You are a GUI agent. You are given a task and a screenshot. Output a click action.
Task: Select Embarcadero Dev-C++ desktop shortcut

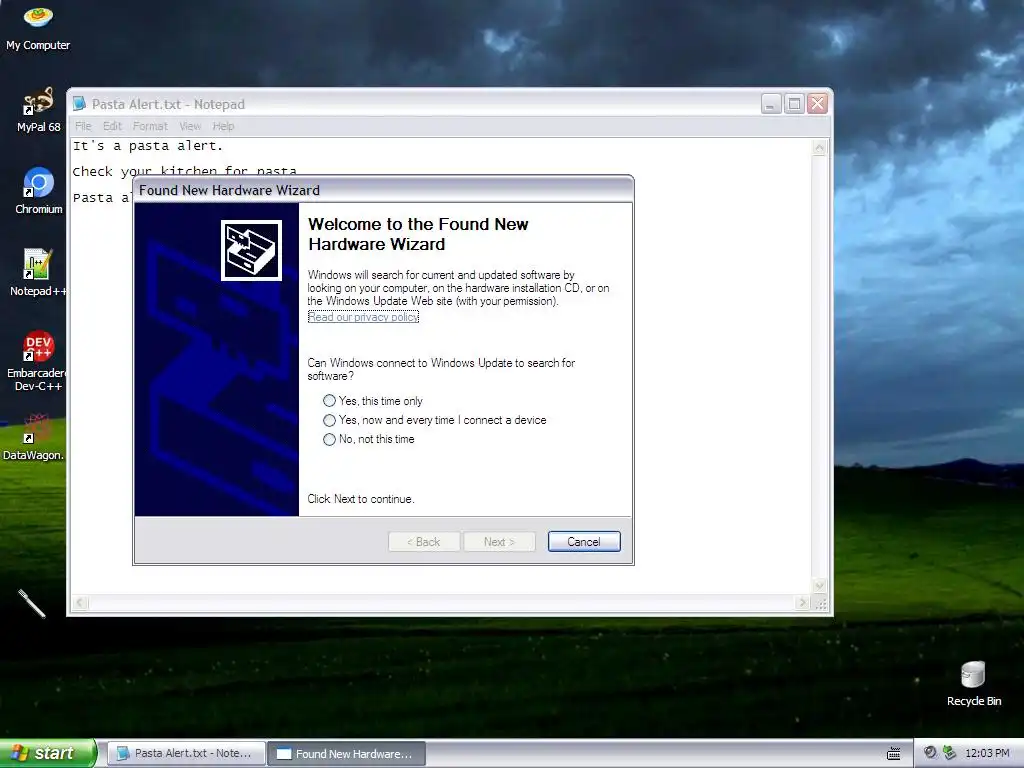click(38, 360)
